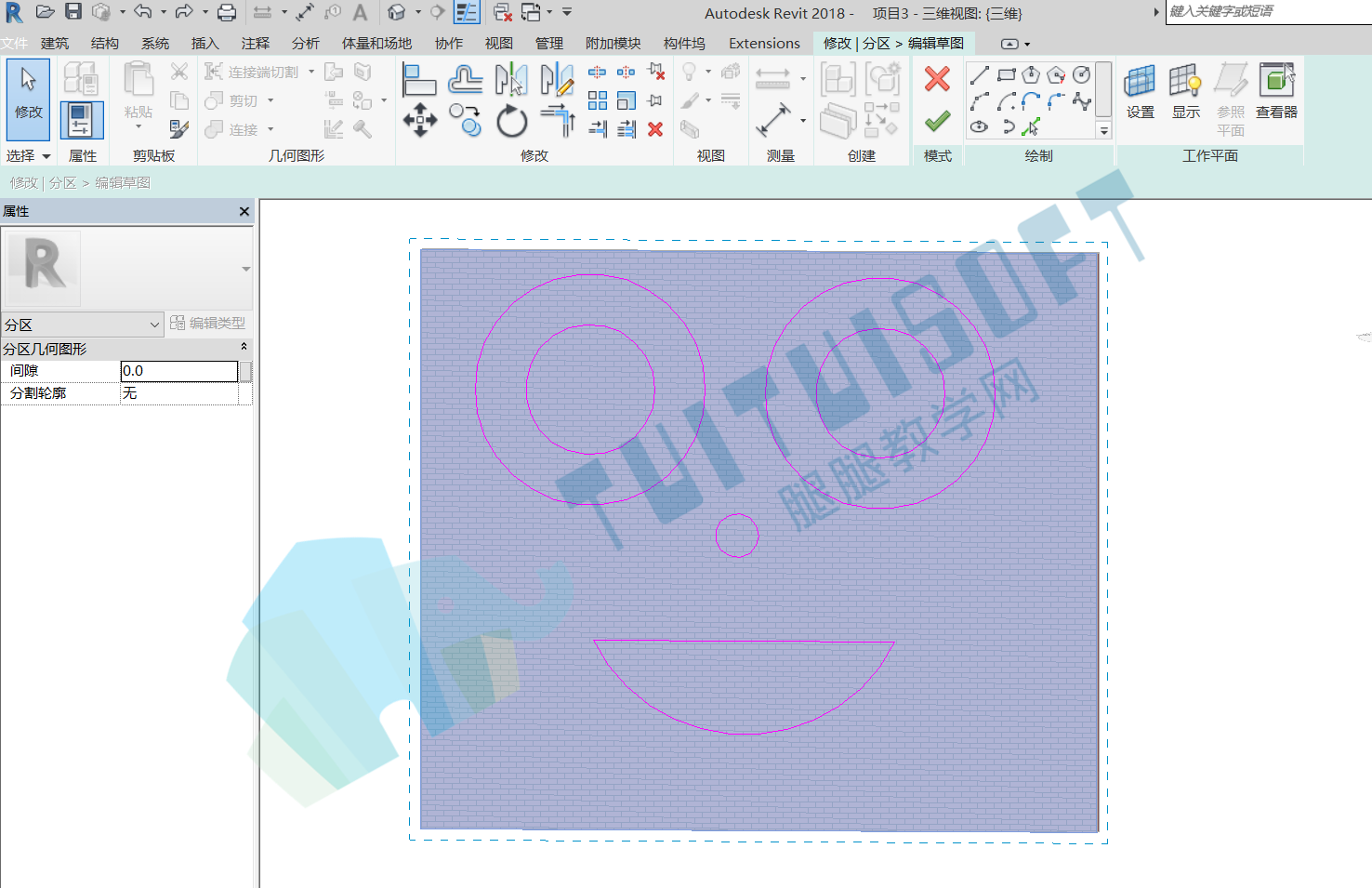The width and height of the screenshot is (1372, 888).
Task: Cancel edit mode with red X
Action: tap(937, 79)
